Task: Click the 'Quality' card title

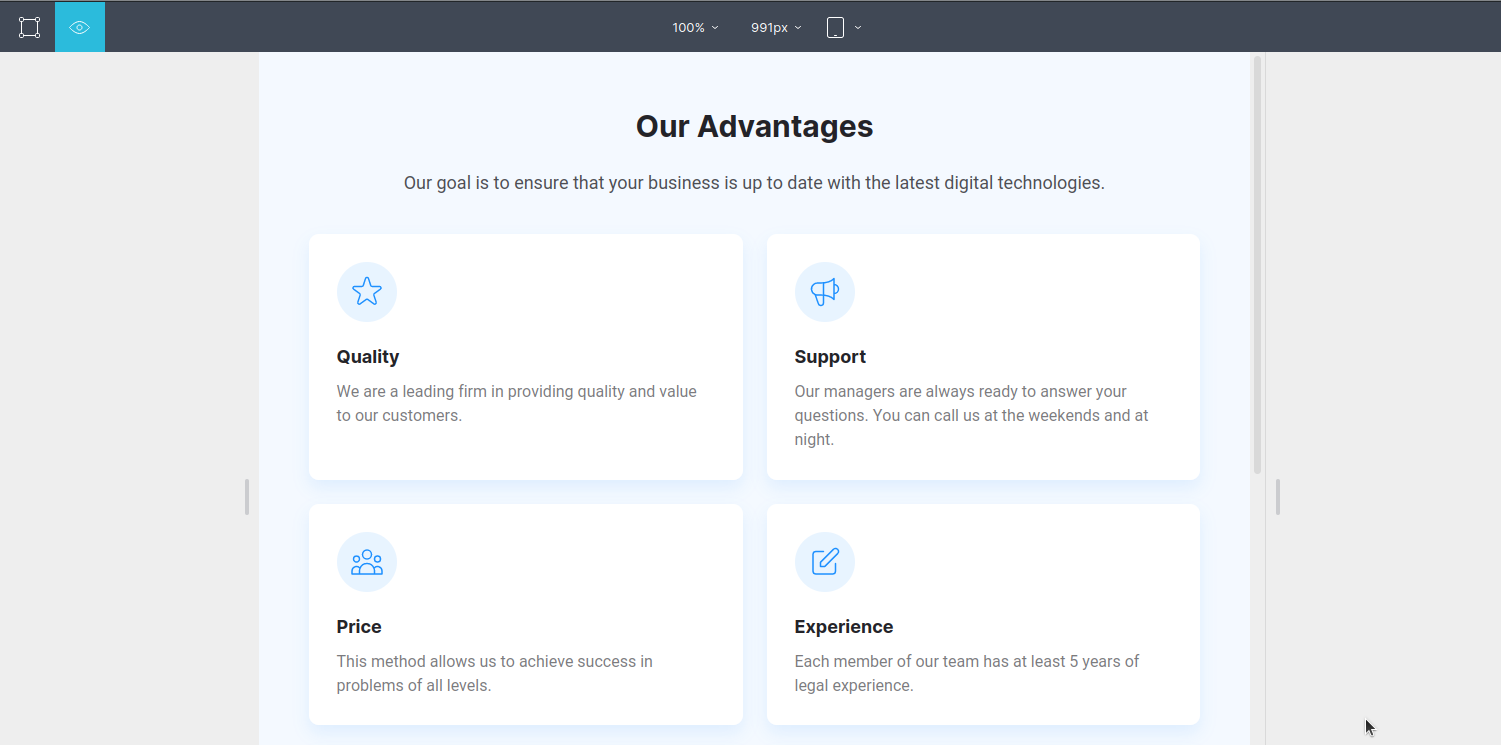Action: tap(368, 357)
